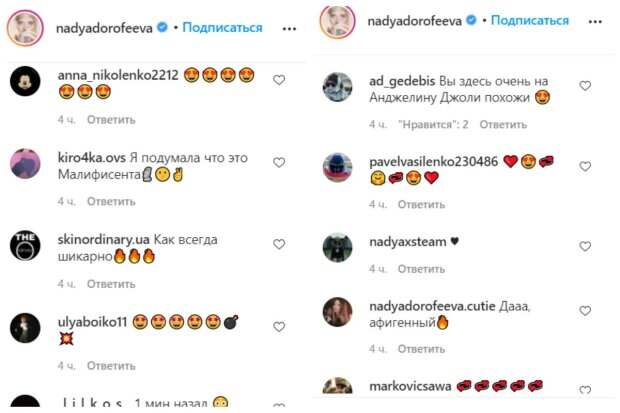View the "Нравится": 2 likes on the ad_gedebis comment

pyautogui.click(x=433, y=125)
